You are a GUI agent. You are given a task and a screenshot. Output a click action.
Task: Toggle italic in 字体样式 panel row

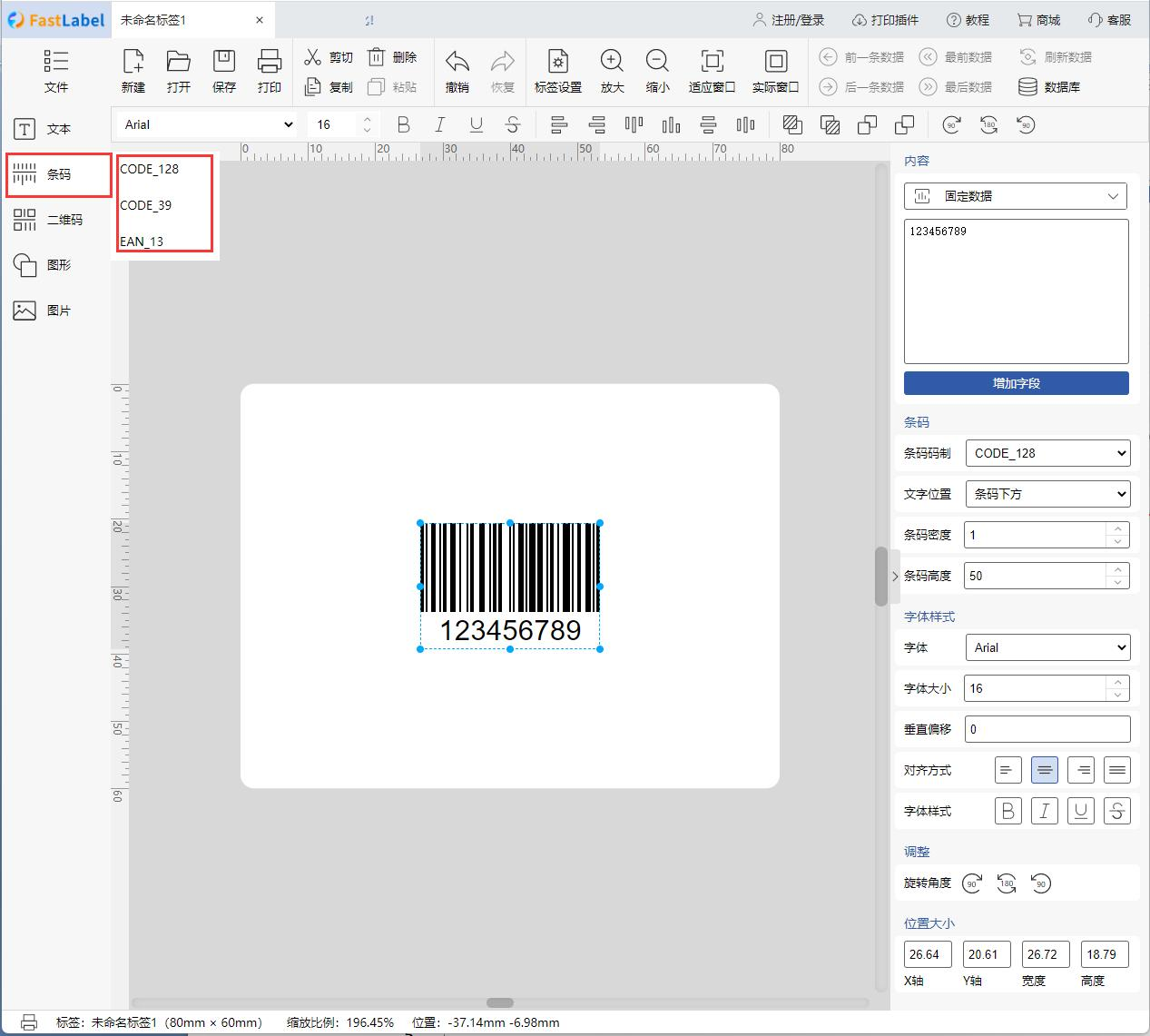tap(1044, 811)
